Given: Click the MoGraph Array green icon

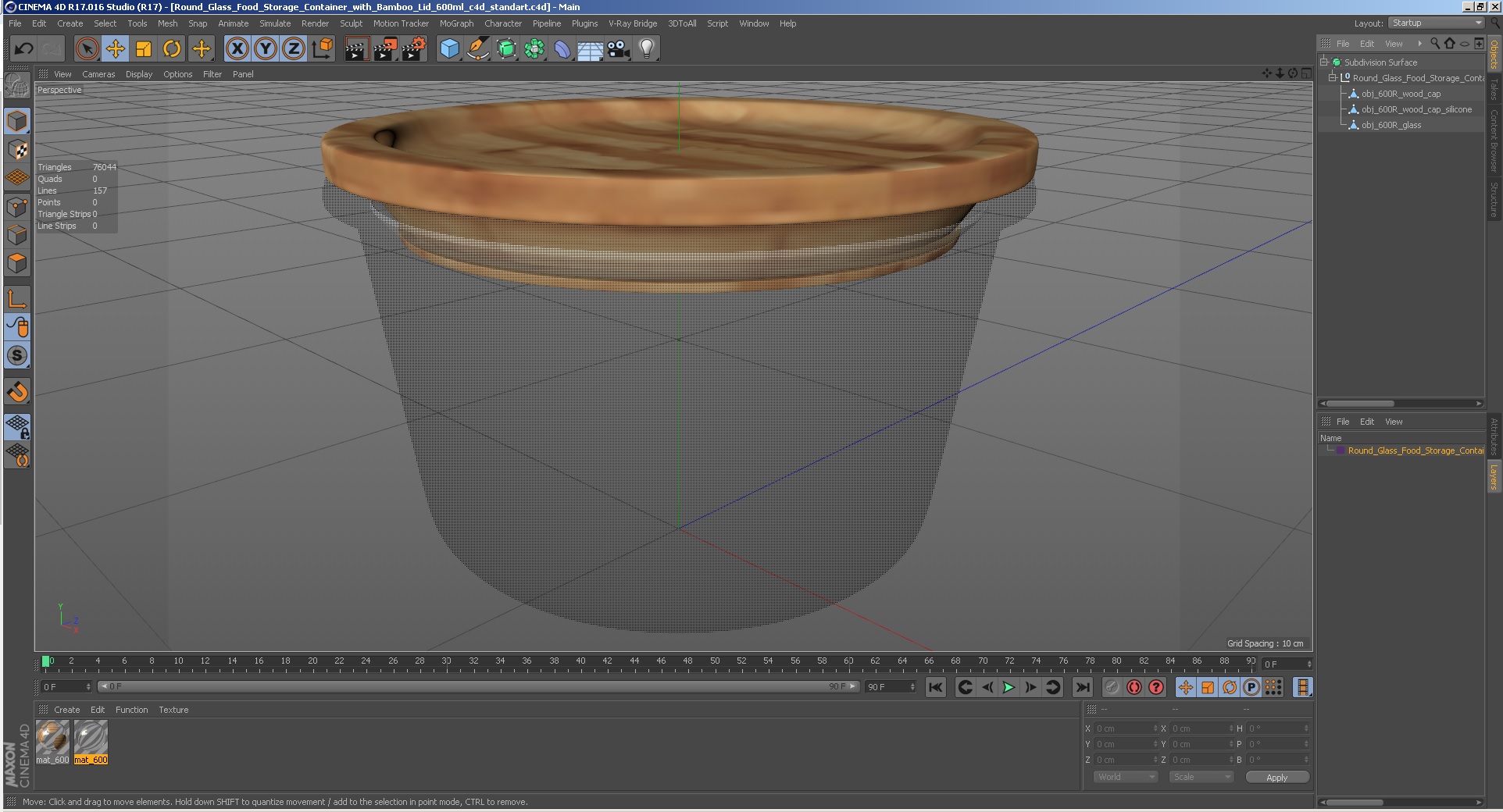Looking at the screenshot, I should point(534,49).
